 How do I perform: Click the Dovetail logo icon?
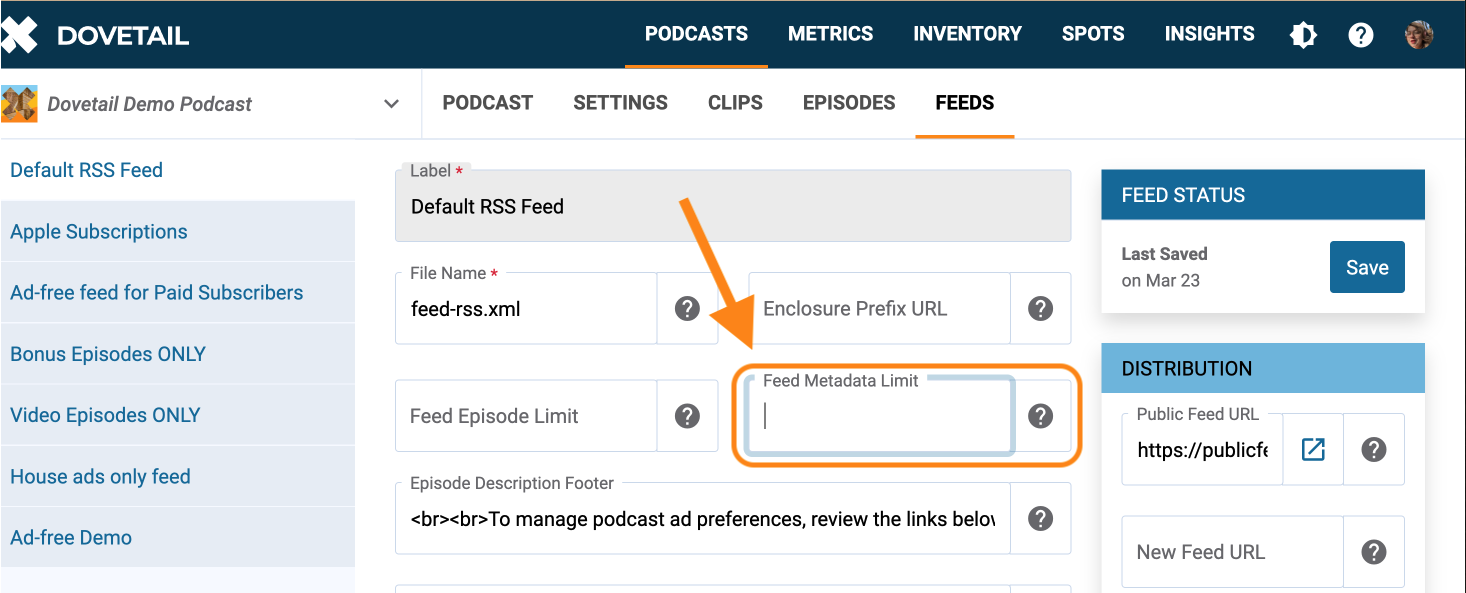point(20,35)
